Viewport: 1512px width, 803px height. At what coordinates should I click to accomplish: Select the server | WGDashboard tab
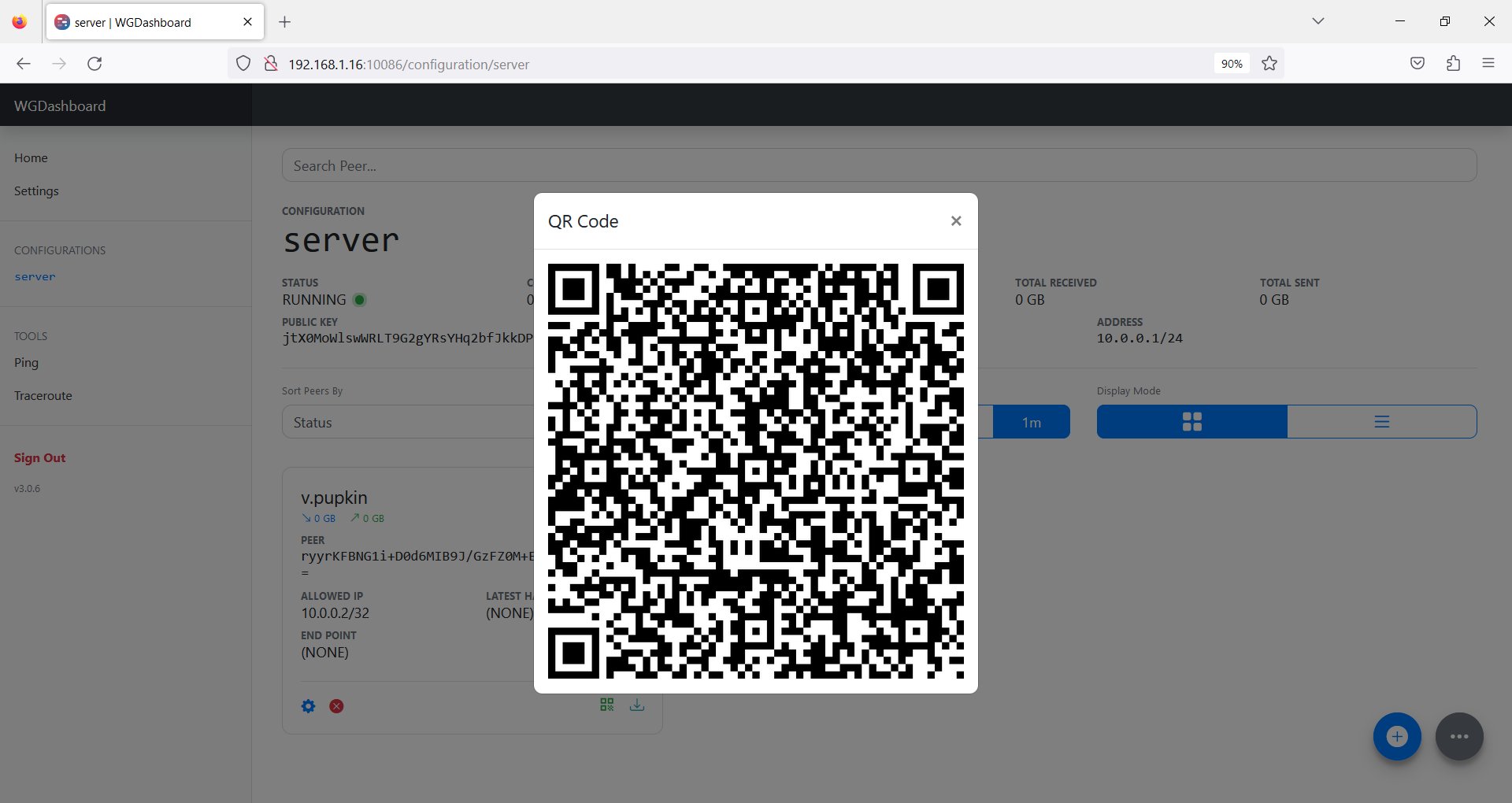coord(155,22)
